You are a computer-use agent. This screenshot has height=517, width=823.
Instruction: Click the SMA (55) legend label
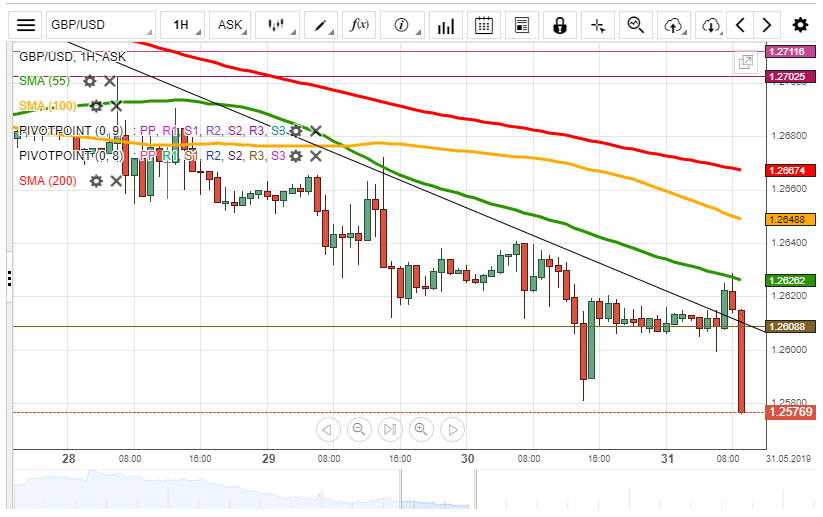pos(44,81)
